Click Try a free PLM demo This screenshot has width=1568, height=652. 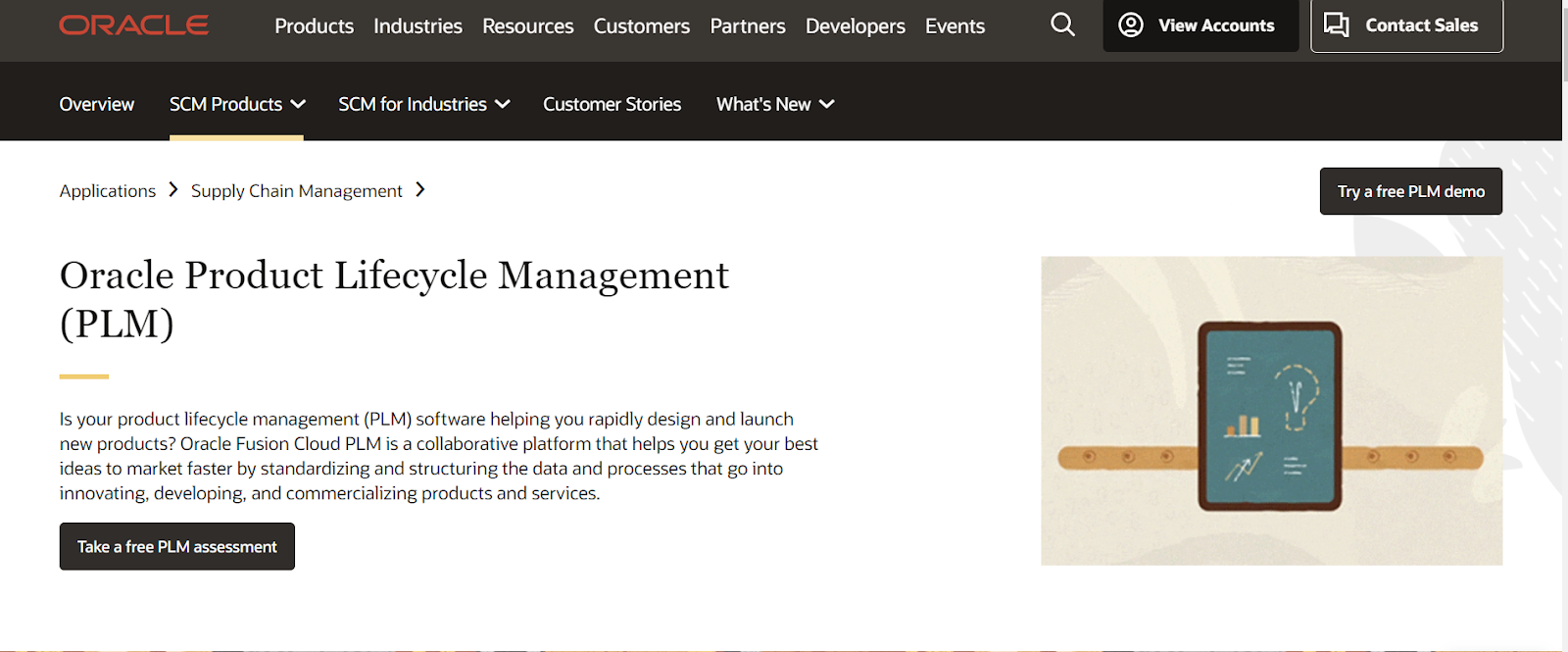point(1411,191)
